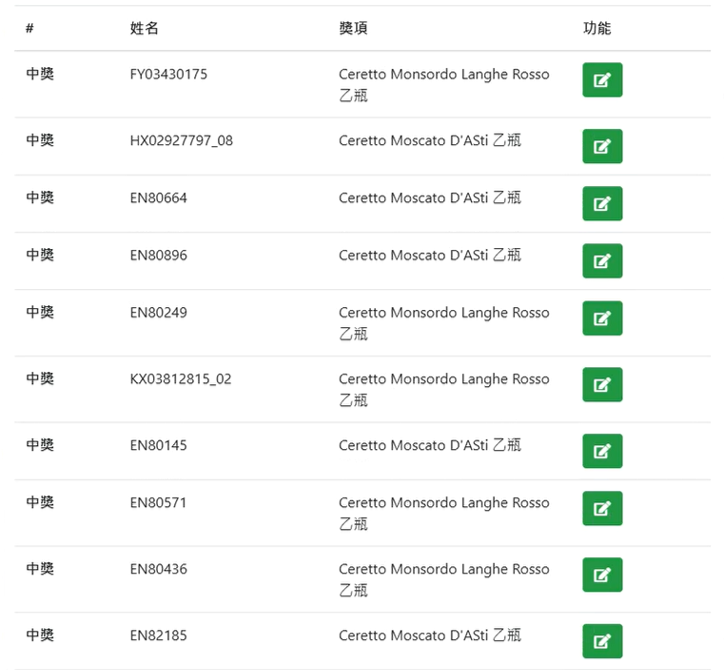This screenshot has height=670, width=724.
Task: Click the prize cell in the EN80436 row
Action: 444,579
